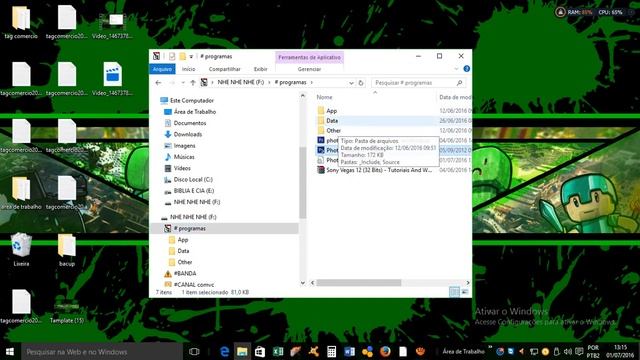Switch to the Gerenciar ribbon tab
This screenshot has height=360, width=640.
click(309, 69)
